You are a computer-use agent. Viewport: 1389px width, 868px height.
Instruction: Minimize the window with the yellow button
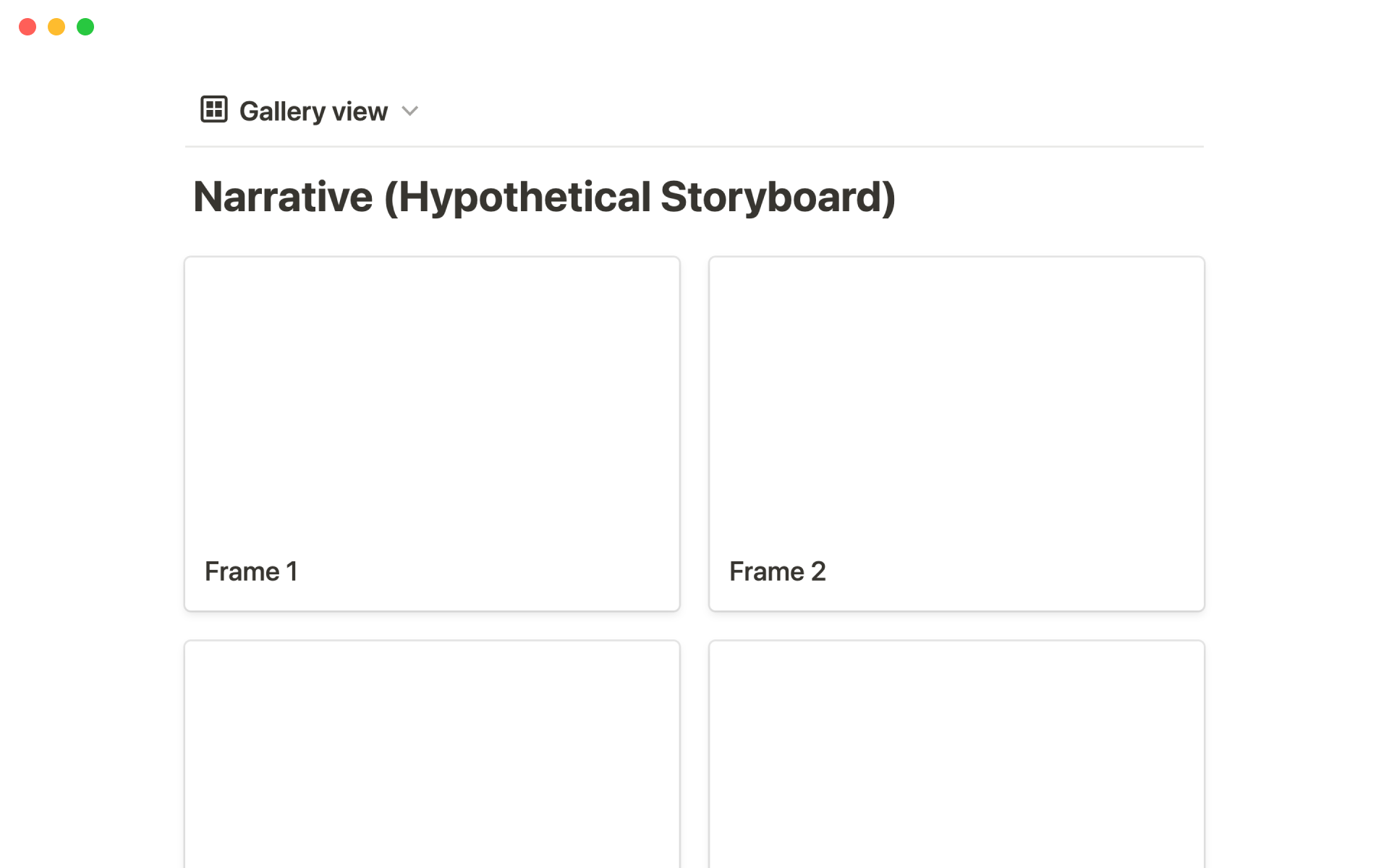tap(56, 27)
